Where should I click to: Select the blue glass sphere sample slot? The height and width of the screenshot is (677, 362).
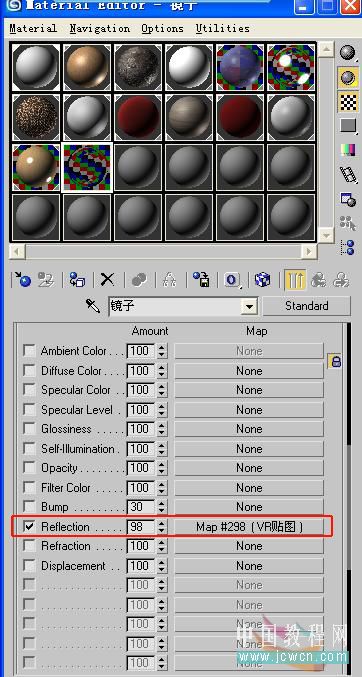click(240, 67)
